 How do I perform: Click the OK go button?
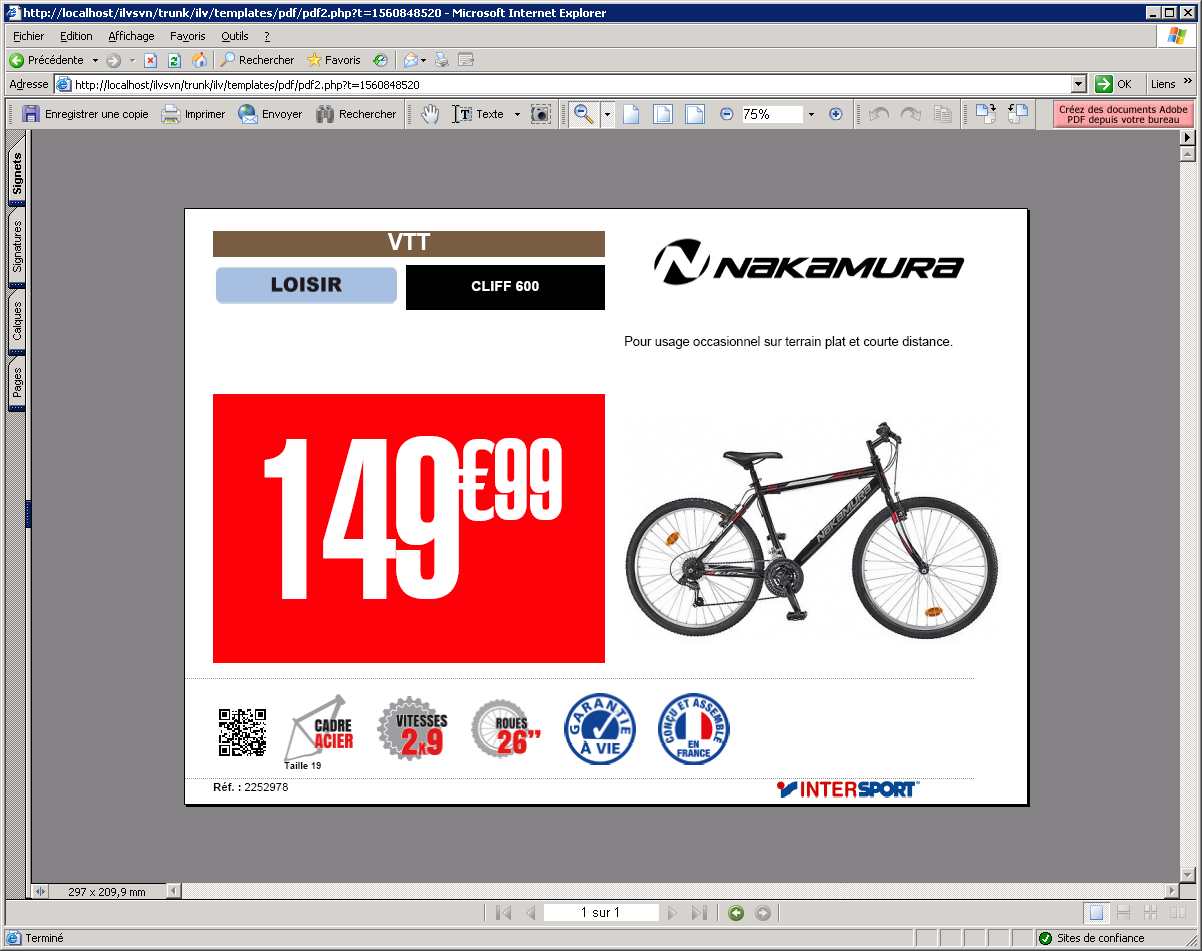[1114, 85]
